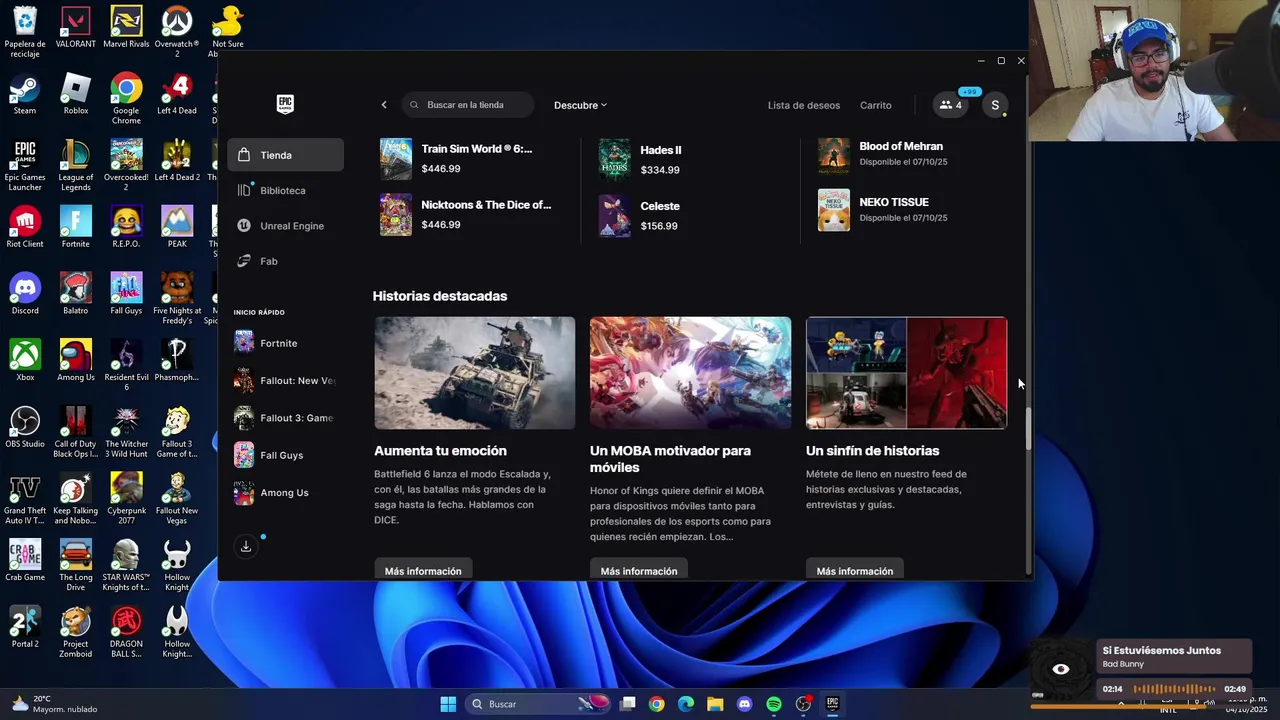1280x720 pixels.
Task: Select Marvel Rivals desktop shortcut
Action: point(126,28)
